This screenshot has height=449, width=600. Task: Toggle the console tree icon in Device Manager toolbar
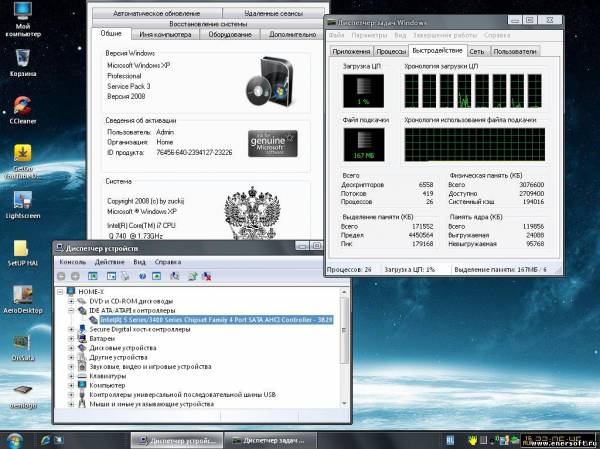(x=93, y=276)
